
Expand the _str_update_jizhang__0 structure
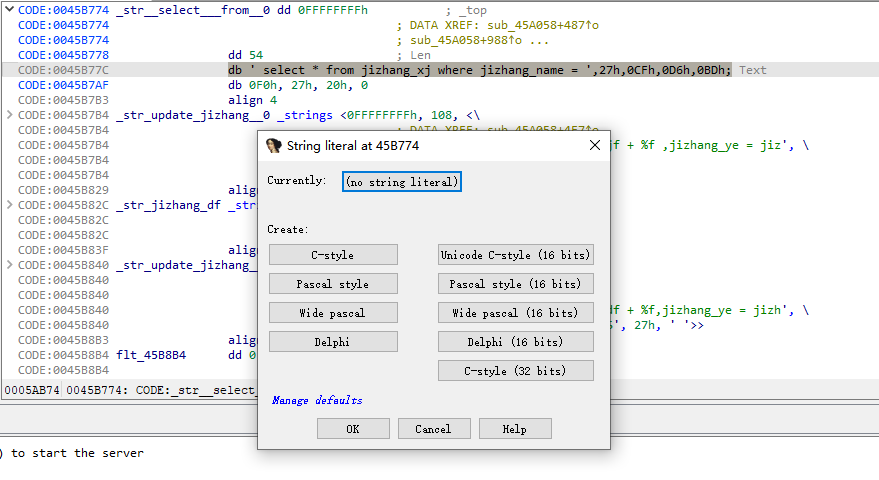[x=10, y=115]
